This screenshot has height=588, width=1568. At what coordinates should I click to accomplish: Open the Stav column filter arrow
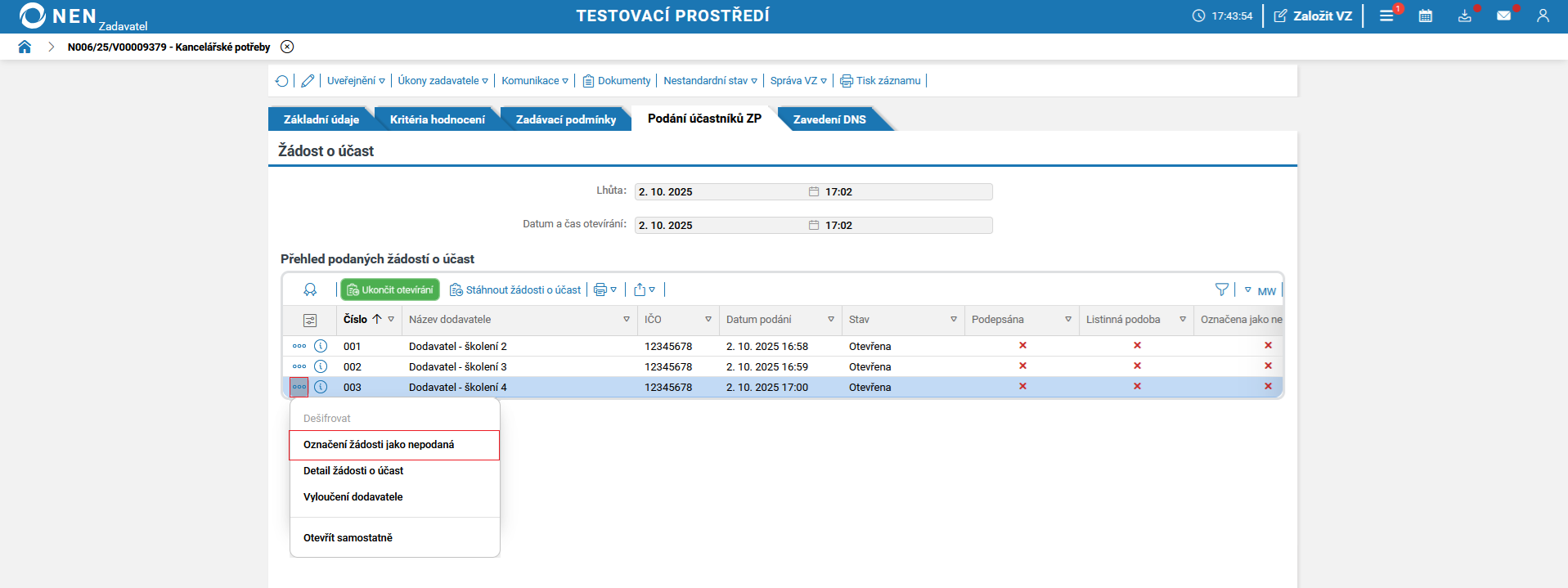pos(953,320)
